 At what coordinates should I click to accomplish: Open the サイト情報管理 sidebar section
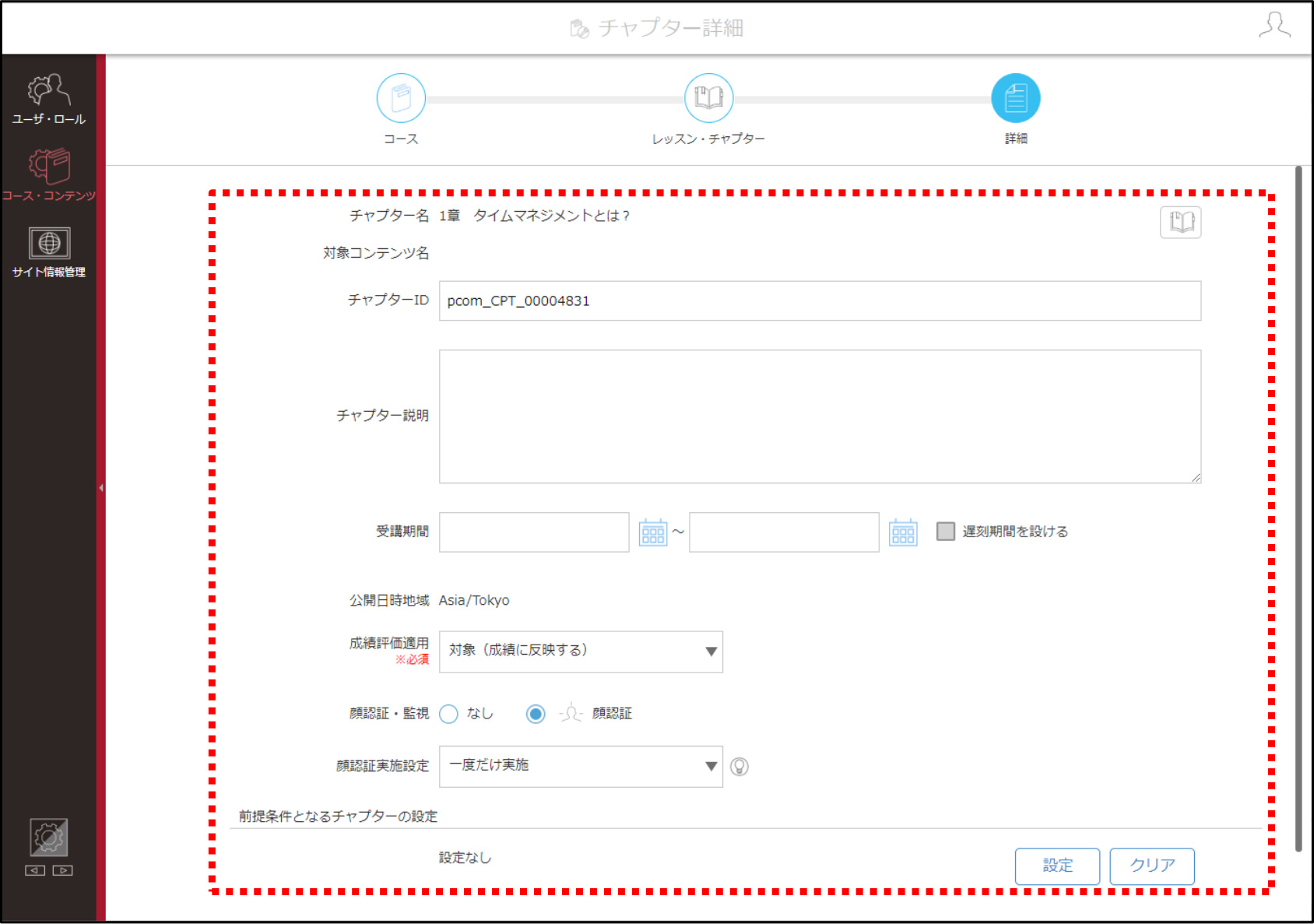(48, 252)
